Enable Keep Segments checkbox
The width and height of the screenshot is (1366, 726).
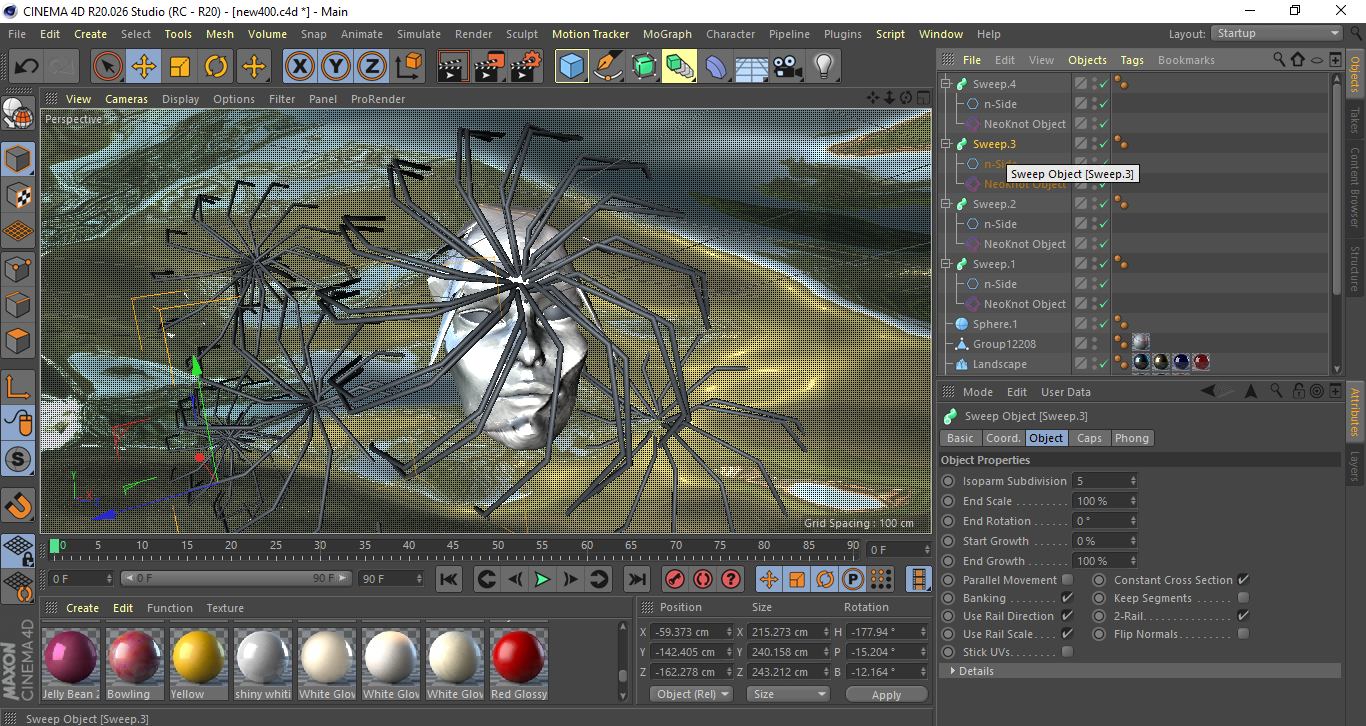pos(1243,598)
